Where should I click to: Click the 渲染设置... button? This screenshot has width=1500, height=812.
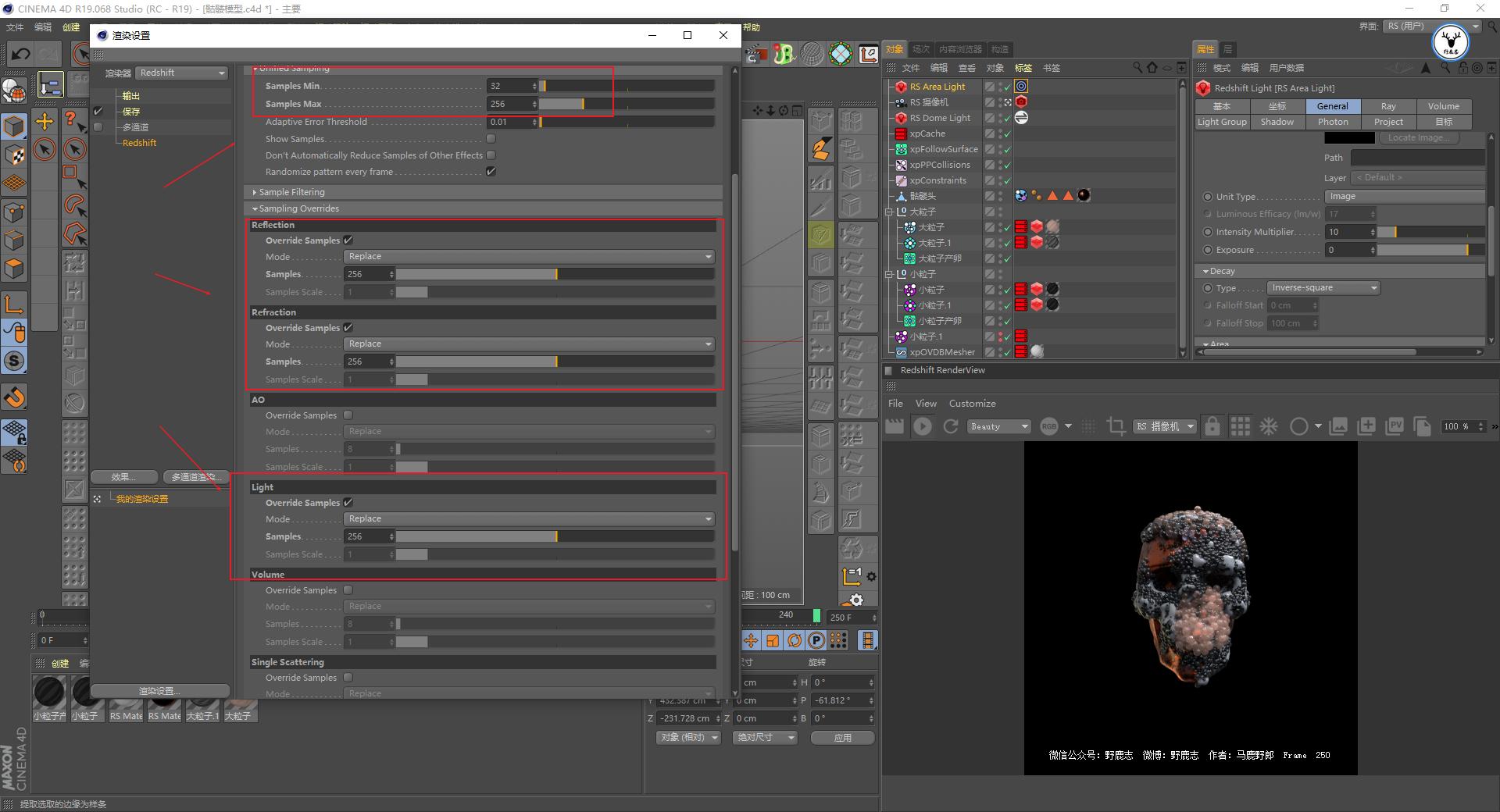pos(160,690)
